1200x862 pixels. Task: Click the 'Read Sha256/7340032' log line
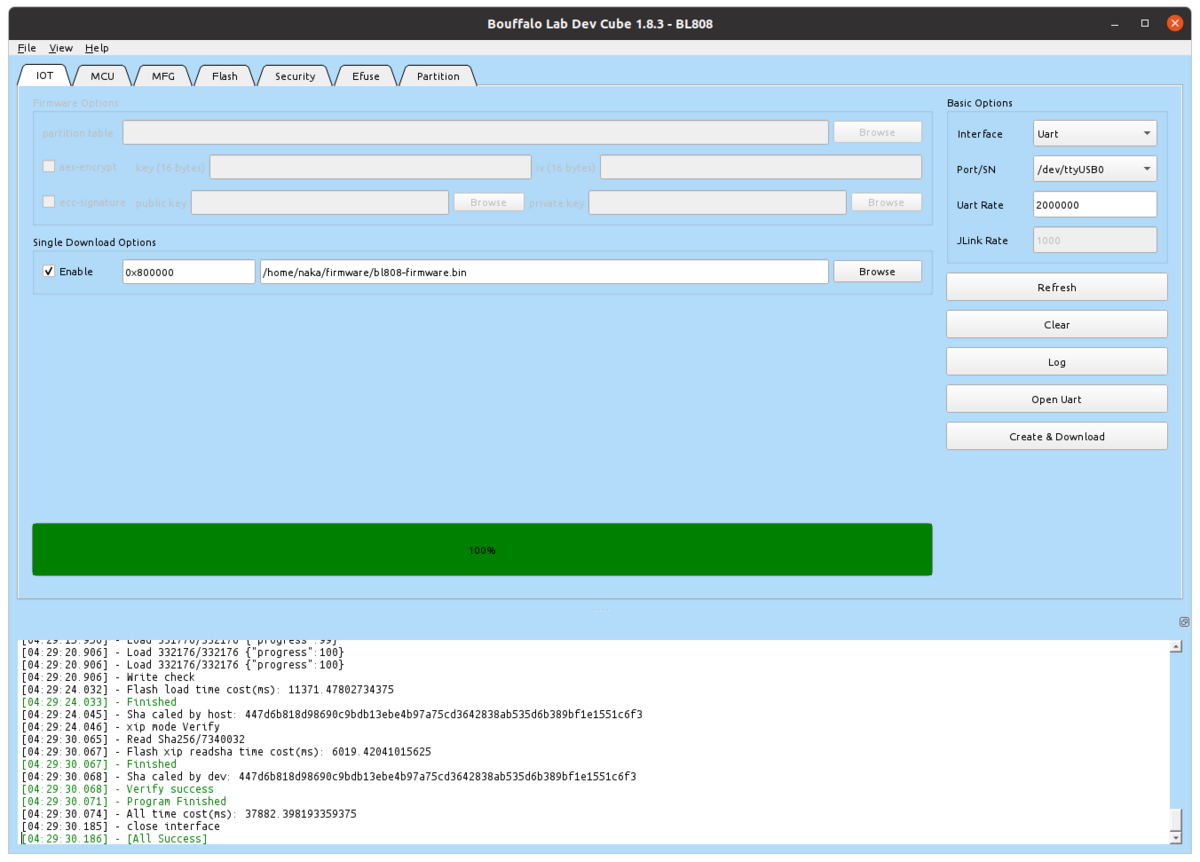pyautogui.click(x=134, y=739)
